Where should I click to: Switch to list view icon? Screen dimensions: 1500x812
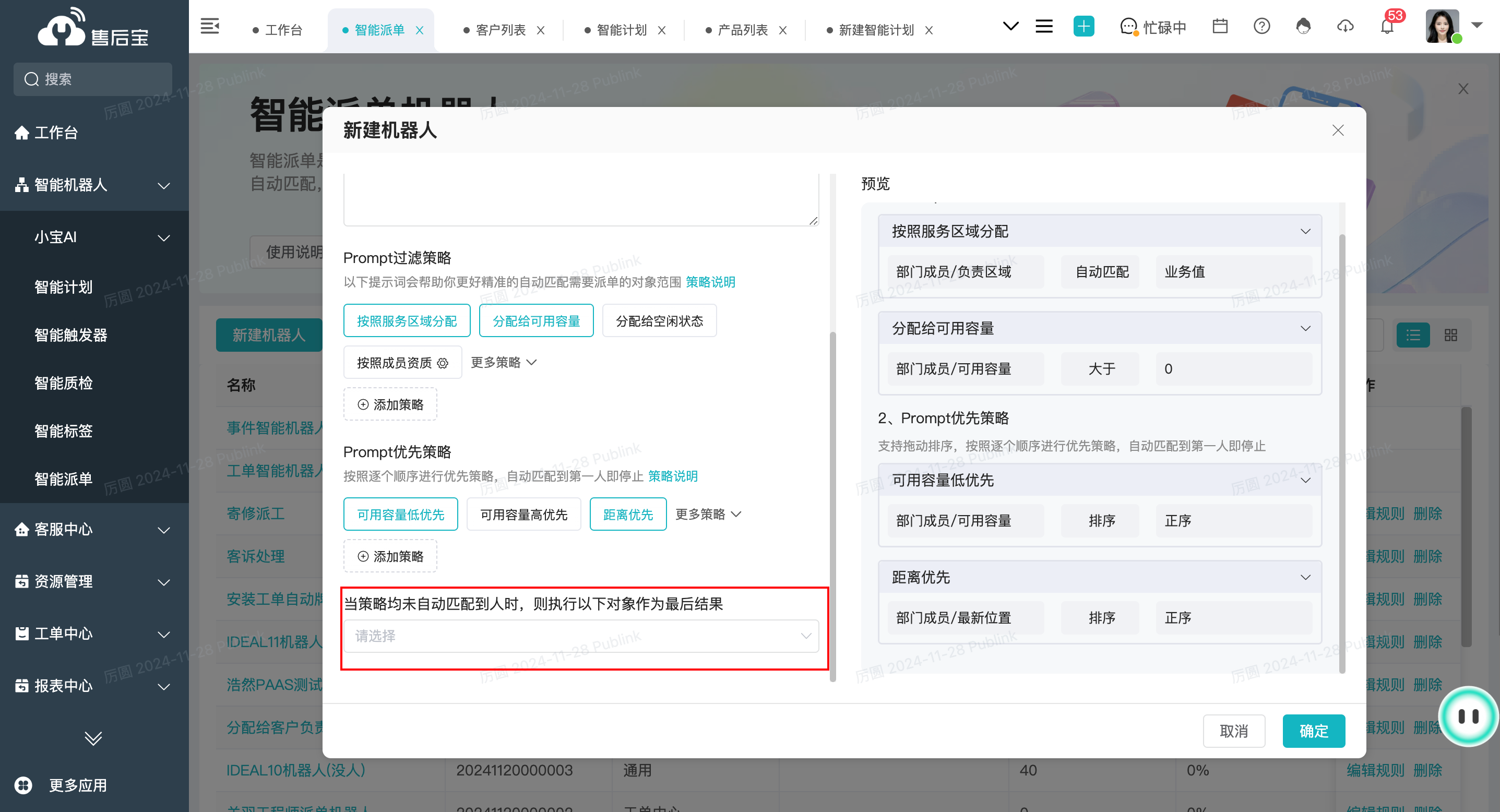1413,335
